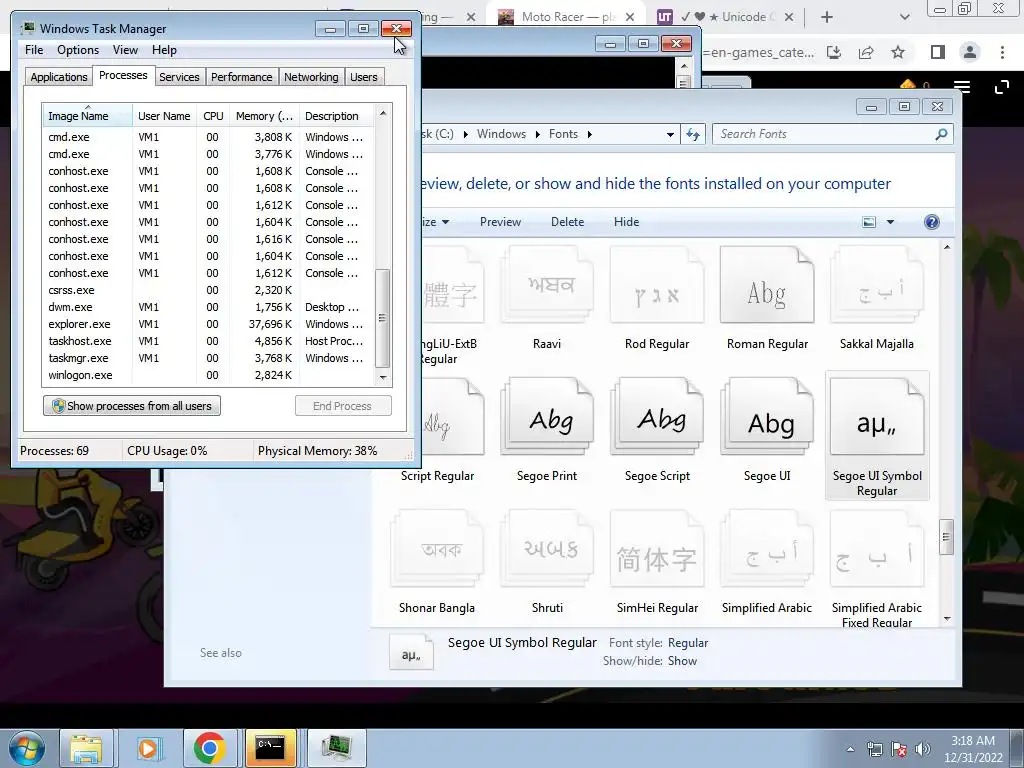Open the change view dropdown in Fonts

point(890,222)
